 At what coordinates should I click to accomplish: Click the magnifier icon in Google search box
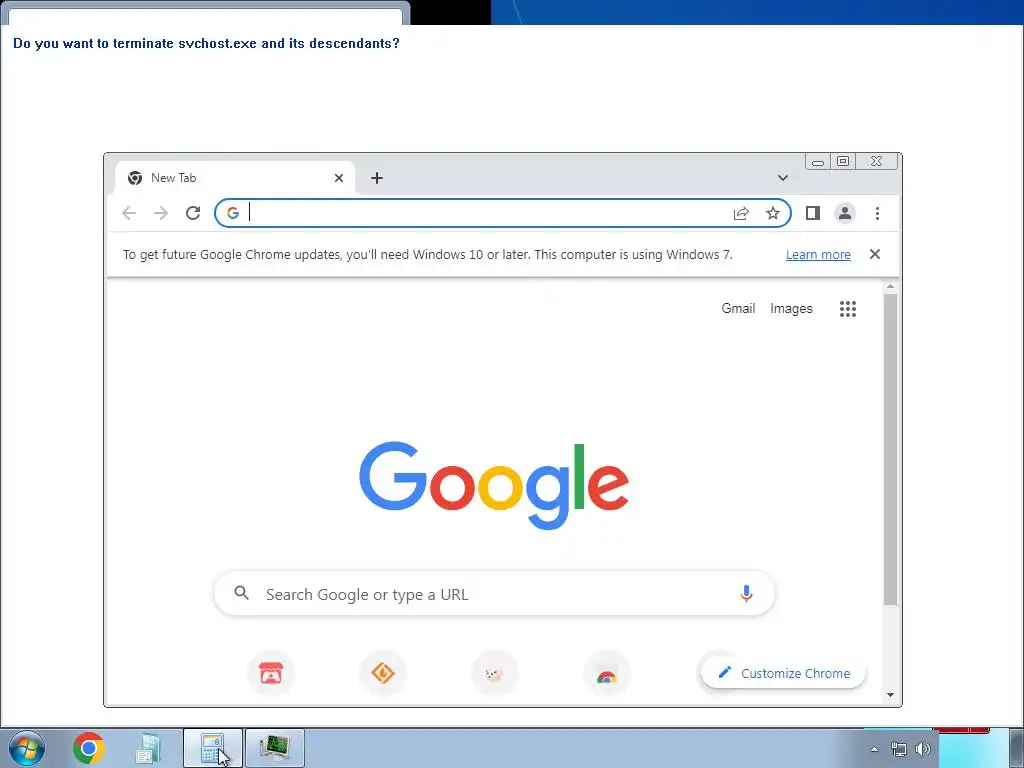pyautogui.click(x=242, y=593)
